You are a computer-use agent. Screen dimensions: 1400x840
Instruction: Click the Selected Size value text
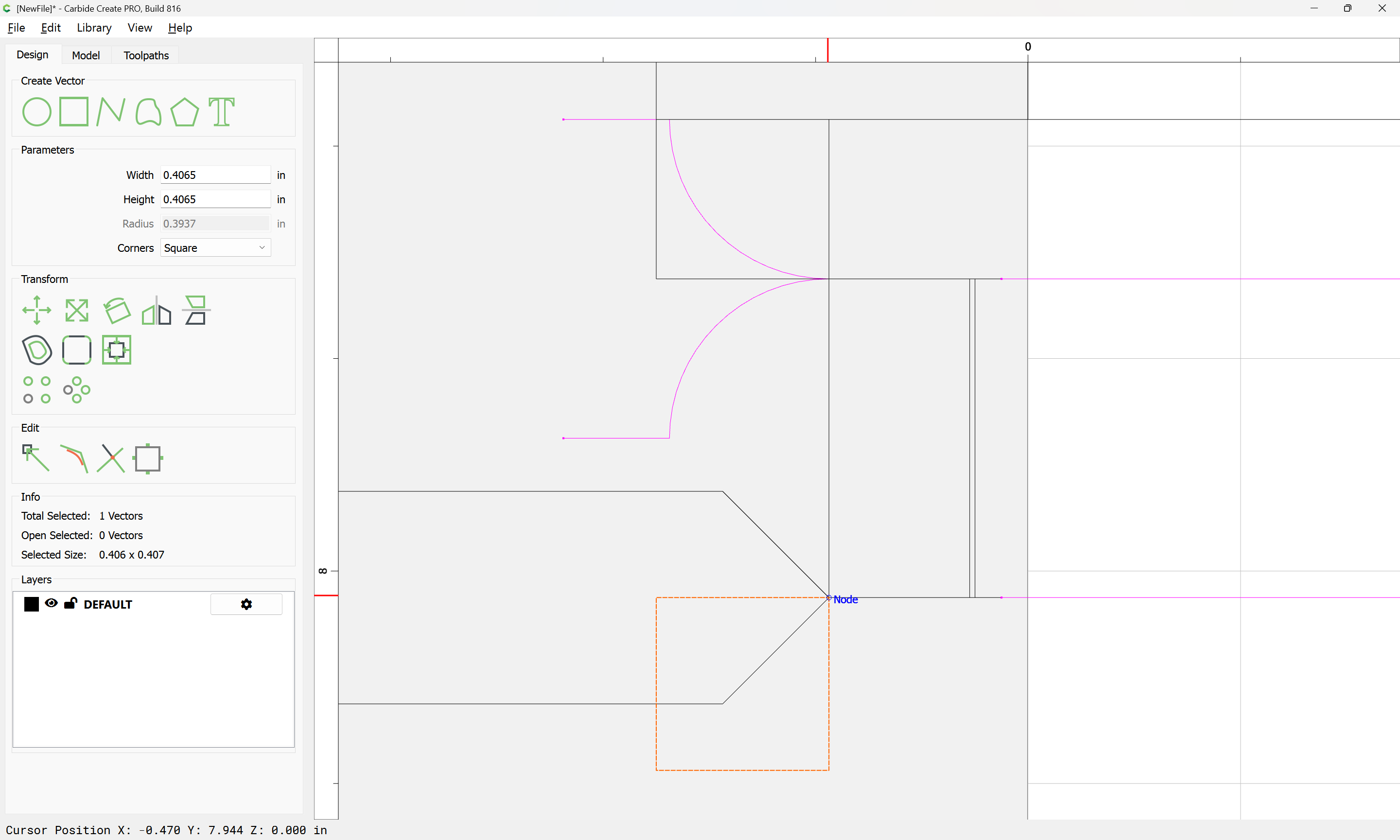131,555
